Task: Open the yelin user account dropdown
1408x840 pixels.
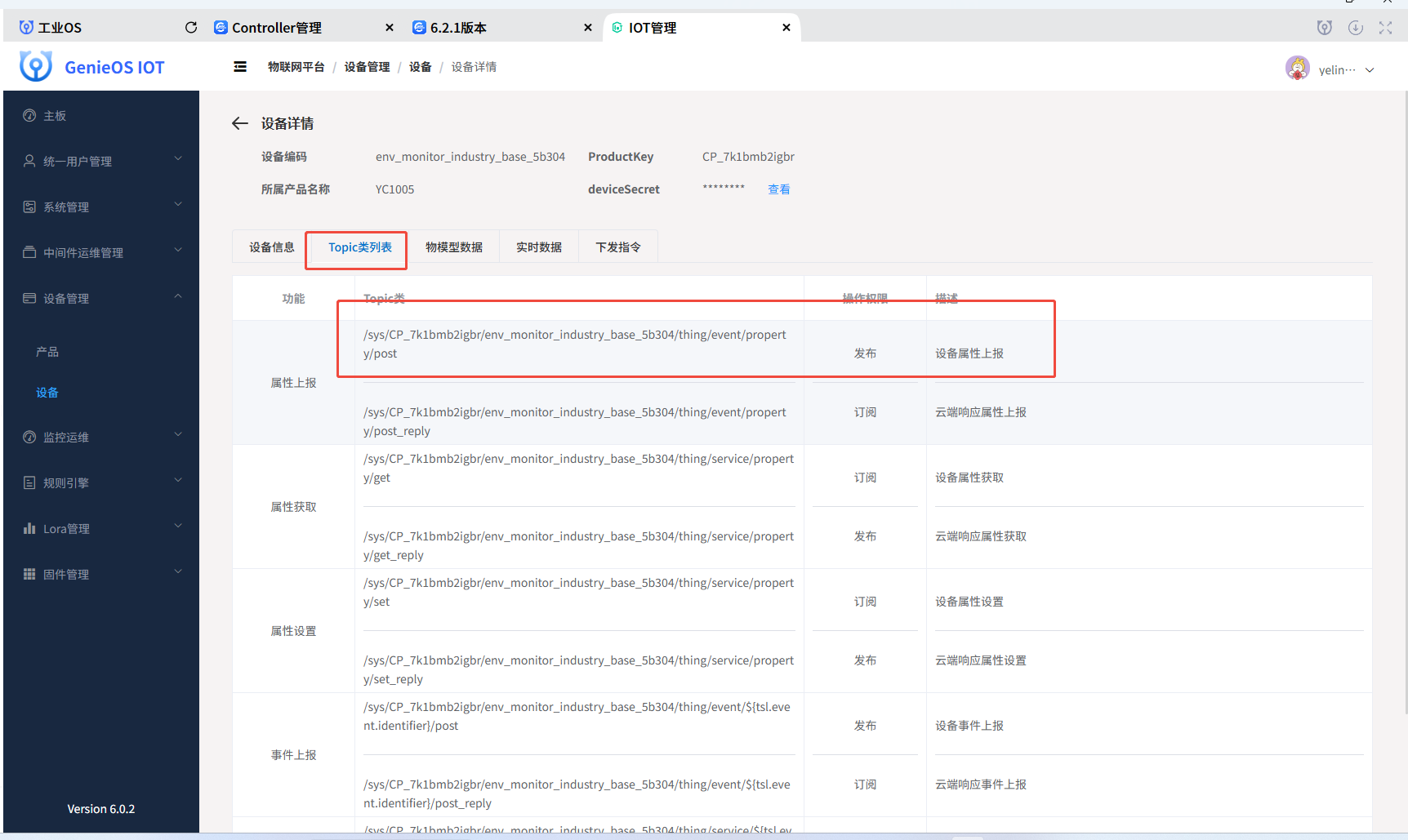Action: click(x=1331, y=69)
